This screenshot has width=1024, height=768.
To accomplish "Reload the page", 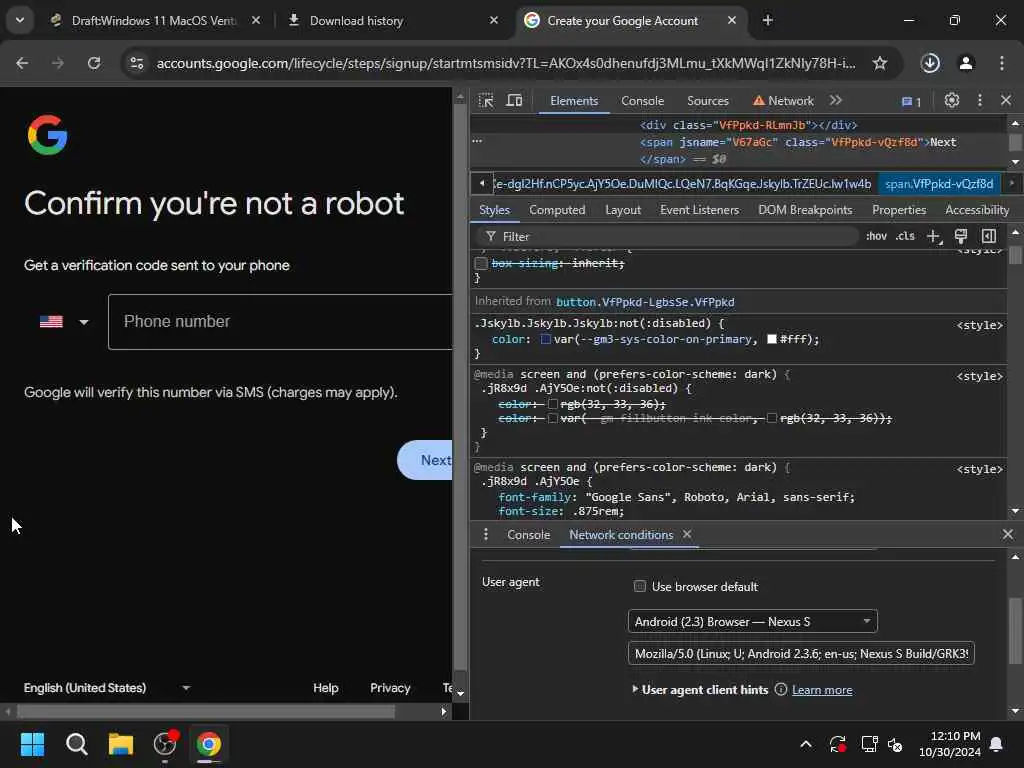I will pyautogui.click(x=94, y=63).
